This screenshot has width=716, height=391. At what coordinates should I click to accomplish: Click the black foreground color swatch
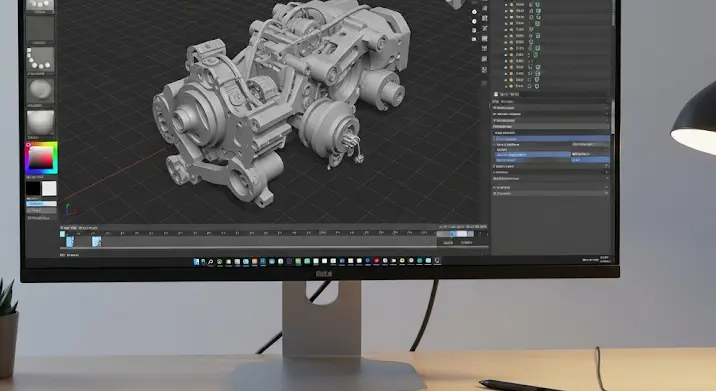tap(33, 188)
